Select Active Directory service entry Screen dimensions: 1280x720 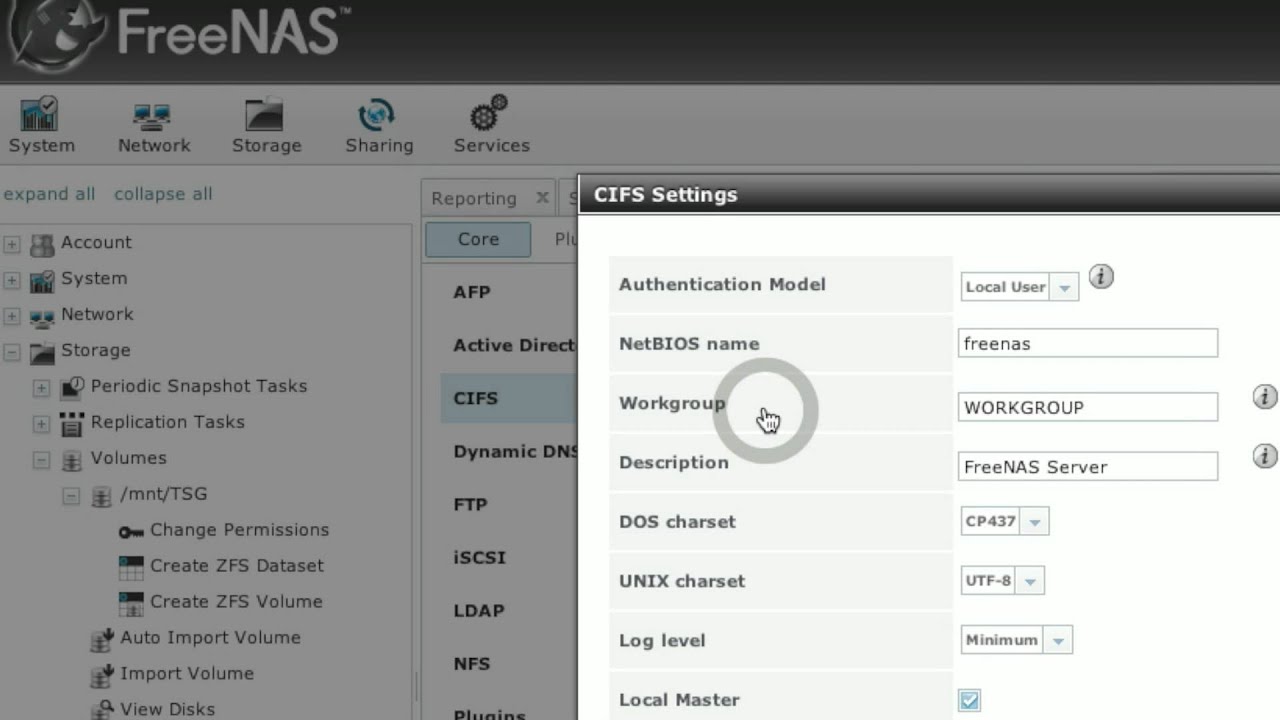pos(514,345)
